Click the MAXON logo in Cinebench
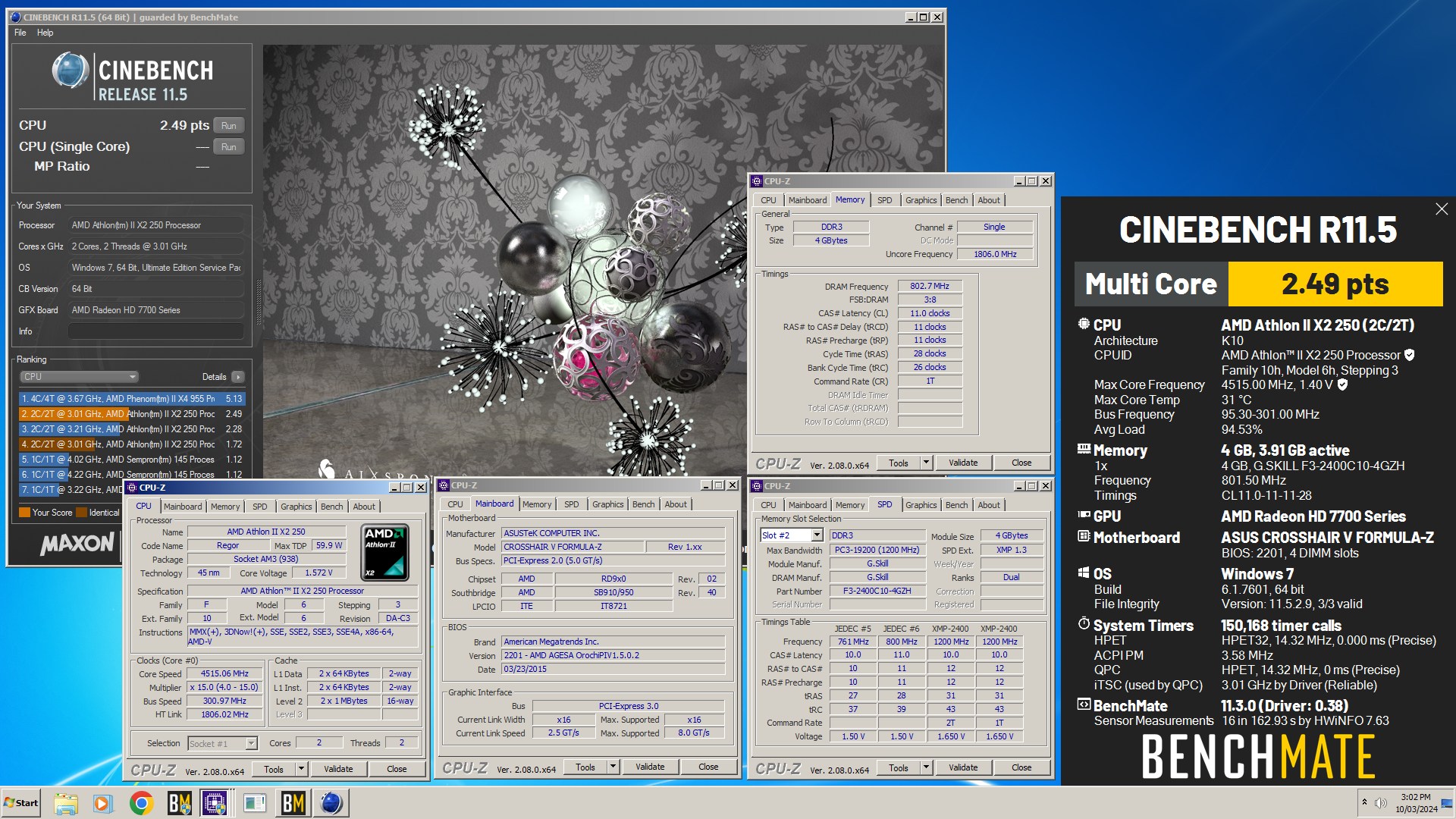The height and width of the screenshot is (819, 1456). (x=77, y=543)
